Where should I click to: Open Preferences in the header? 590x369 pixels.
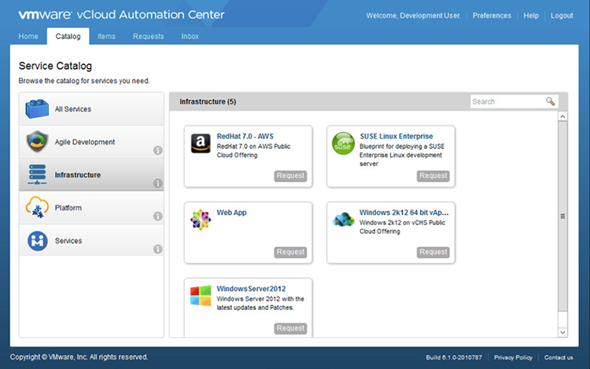coord(492,16)
